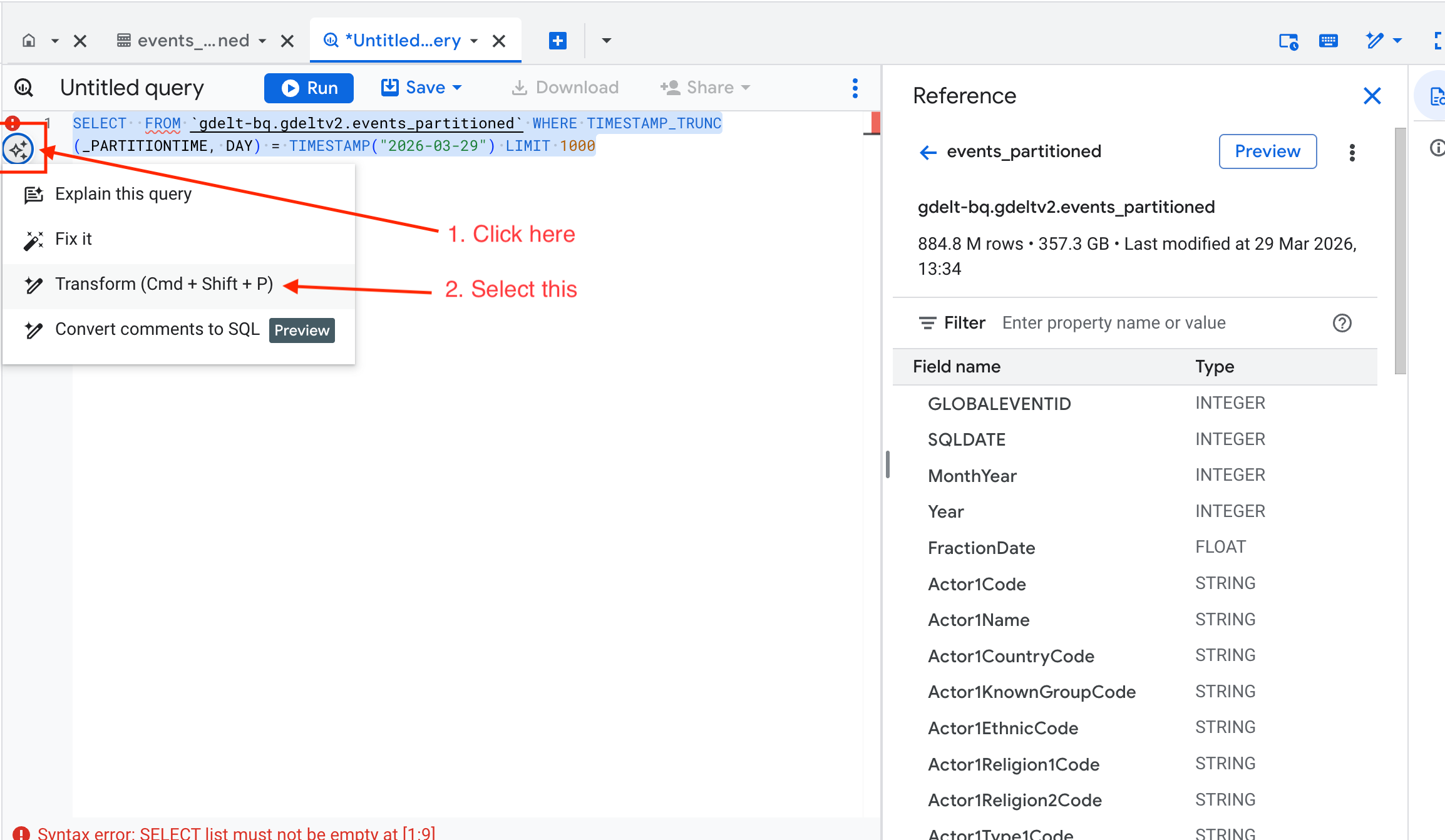Close the Untitled query tab
Viewport: 1445px width, 840px height.
point(499,41)
